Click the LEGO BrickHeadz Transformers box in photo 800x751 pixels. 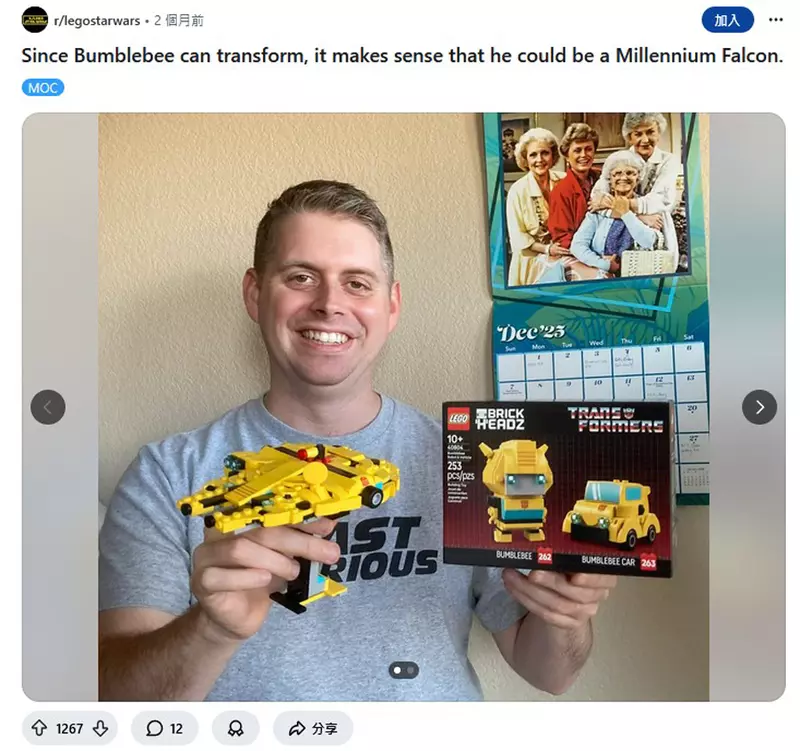tap(558, 489)
